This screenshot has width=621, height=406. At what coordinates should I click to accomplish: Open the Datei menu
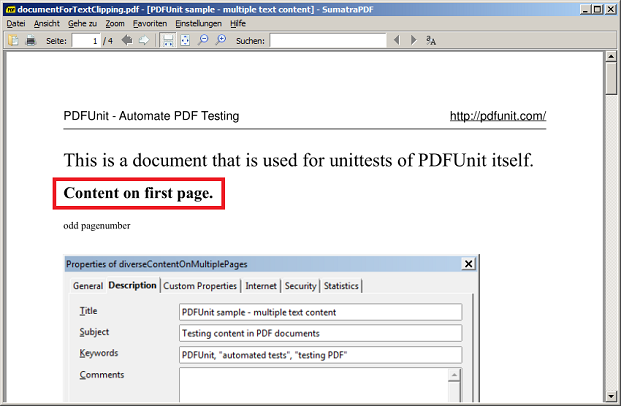click(17, 23)
